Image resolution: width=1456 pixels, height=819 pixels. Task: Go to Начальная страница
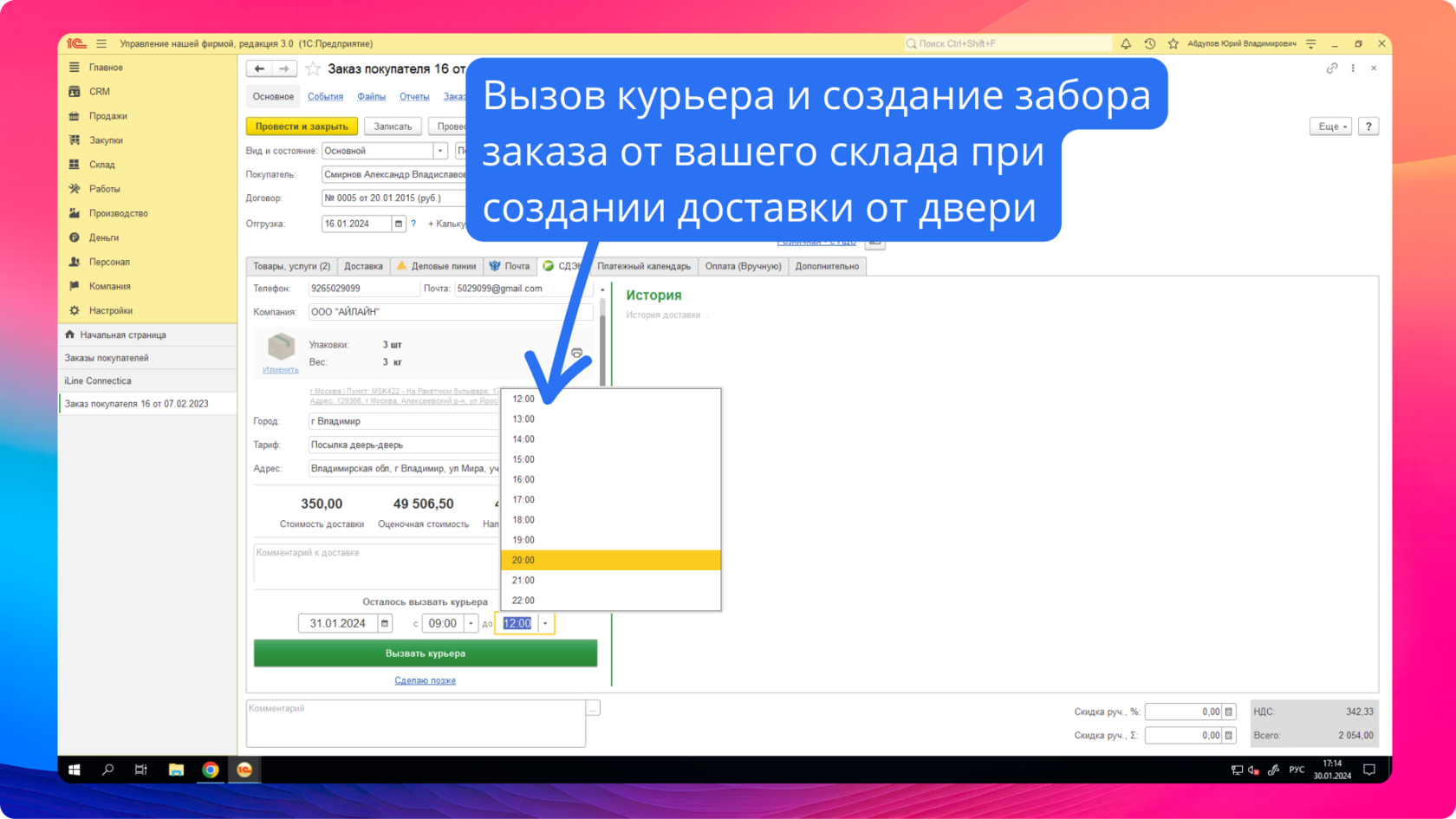147,335
